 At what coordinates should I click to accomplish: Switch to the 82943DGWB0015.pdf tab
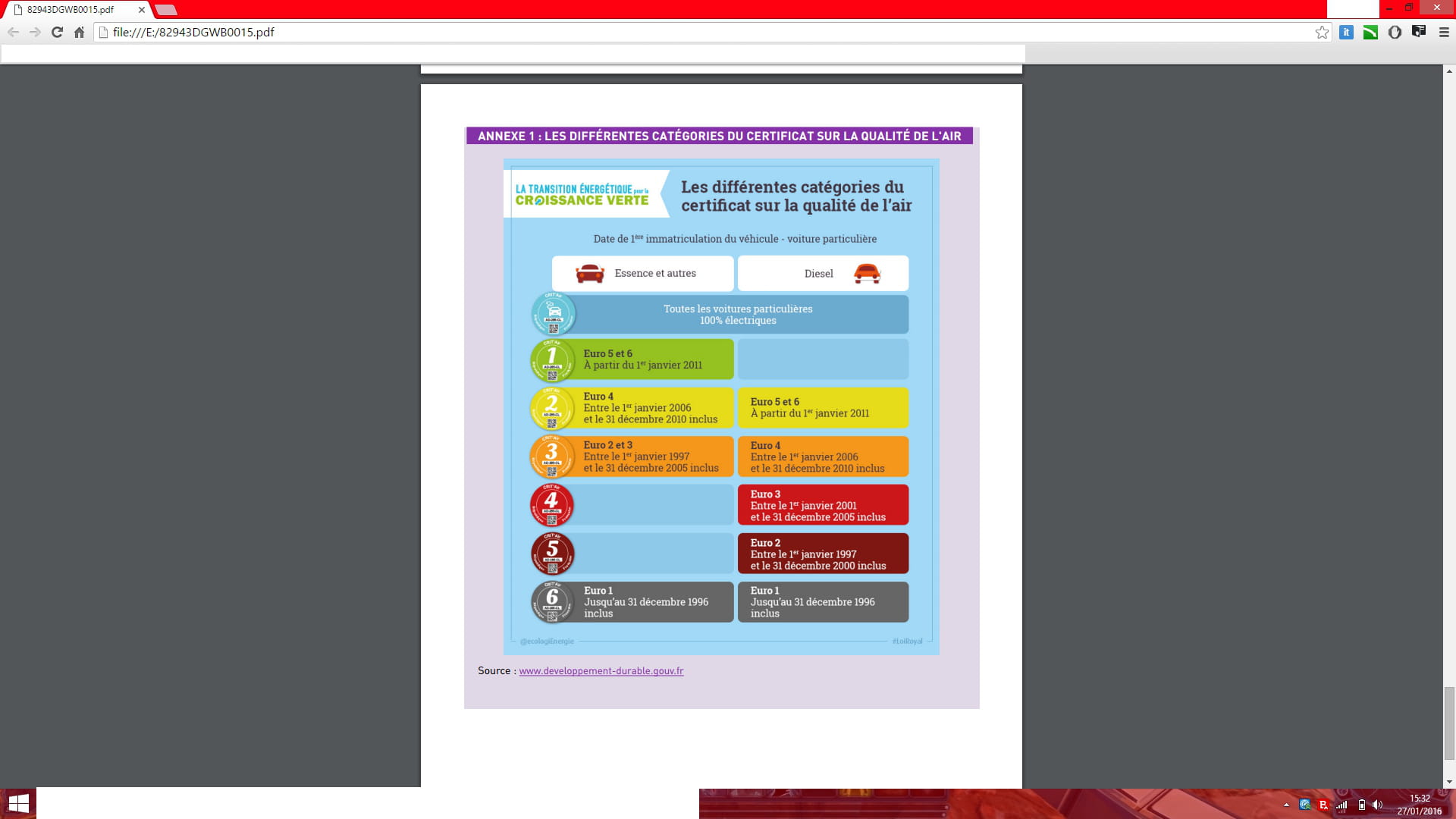pos(76,10)
